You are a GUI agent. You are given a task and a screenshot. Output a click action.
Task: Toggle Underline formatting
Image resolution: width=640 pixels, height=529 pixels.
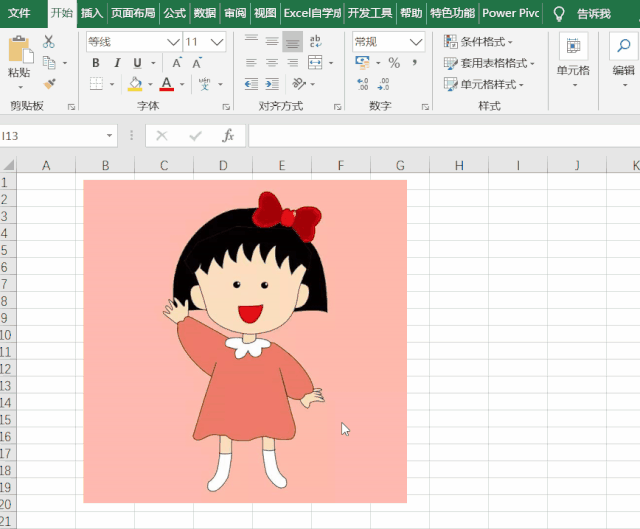[138, 63]
